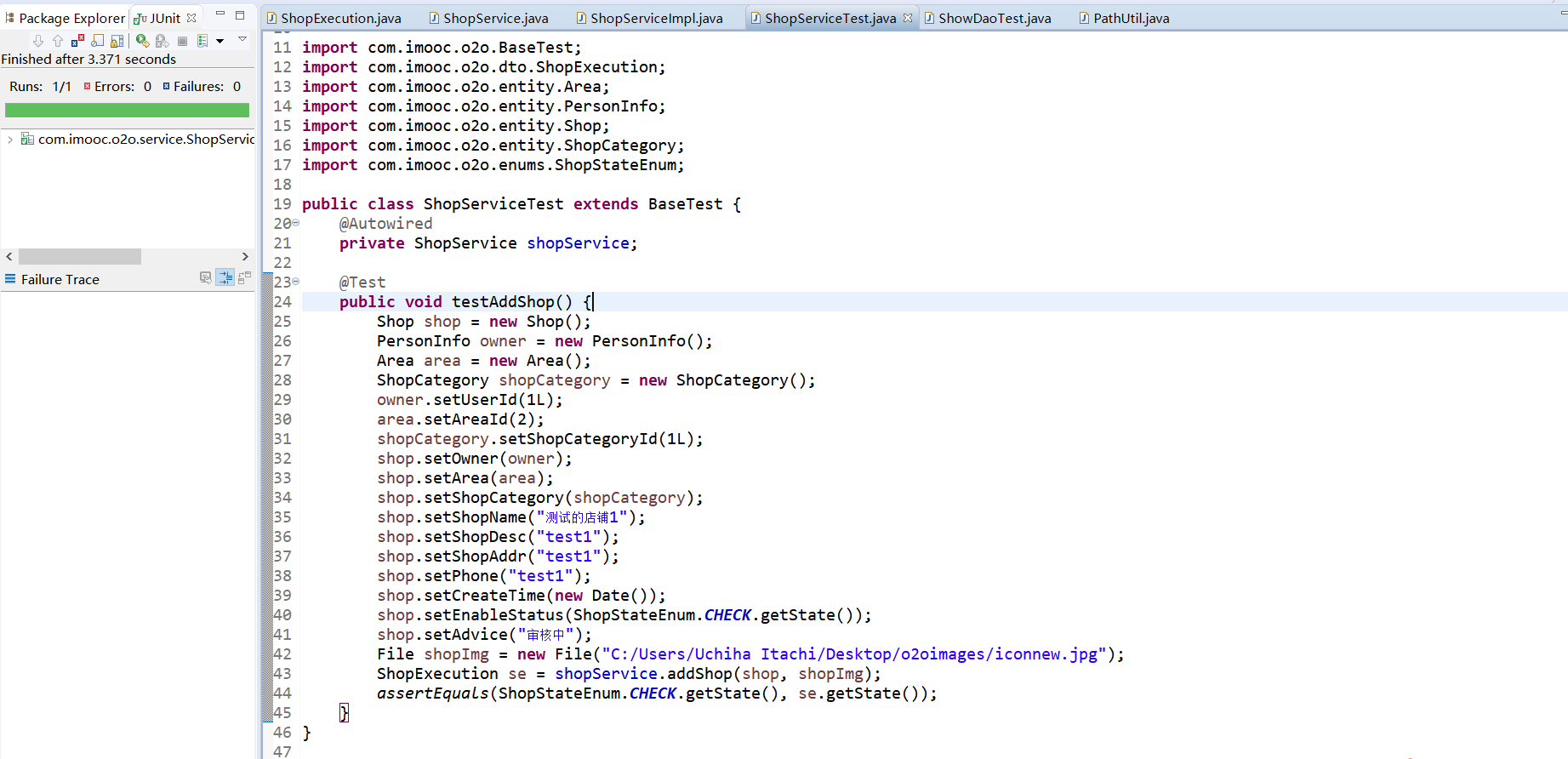Click the Show Stack Trace in Console icon

click(x=205, y=277)
